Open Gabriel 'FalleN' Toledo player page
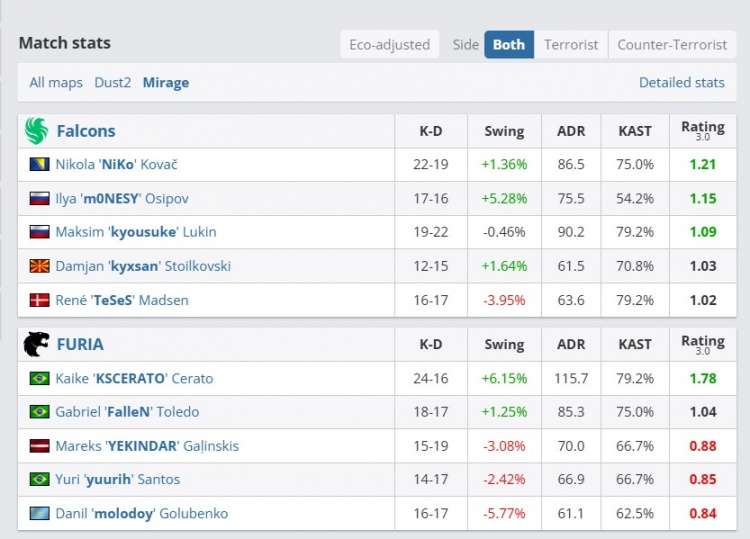Viewport: 750px width, 539px height. click(127, 412)
